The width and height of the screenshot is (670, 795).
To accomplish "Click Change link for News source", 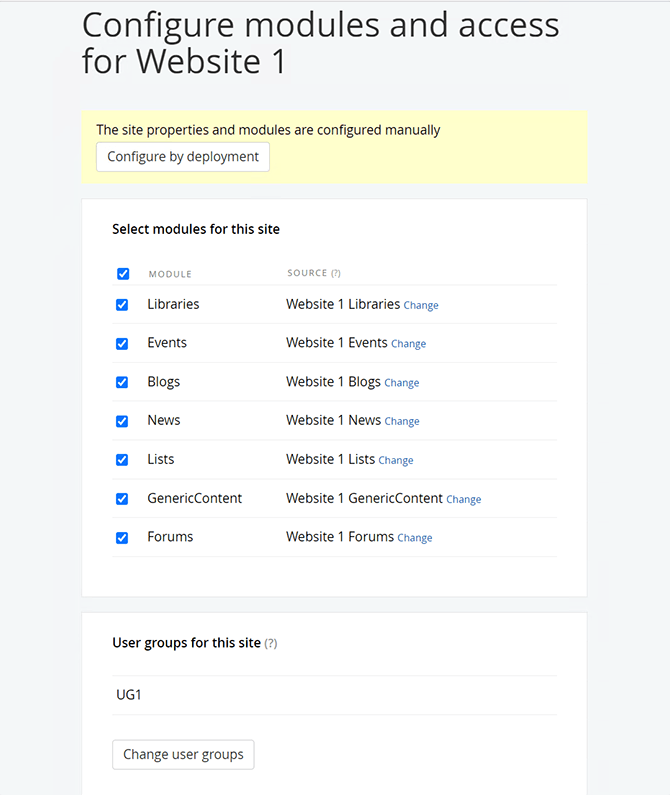I will pos(402,422).
